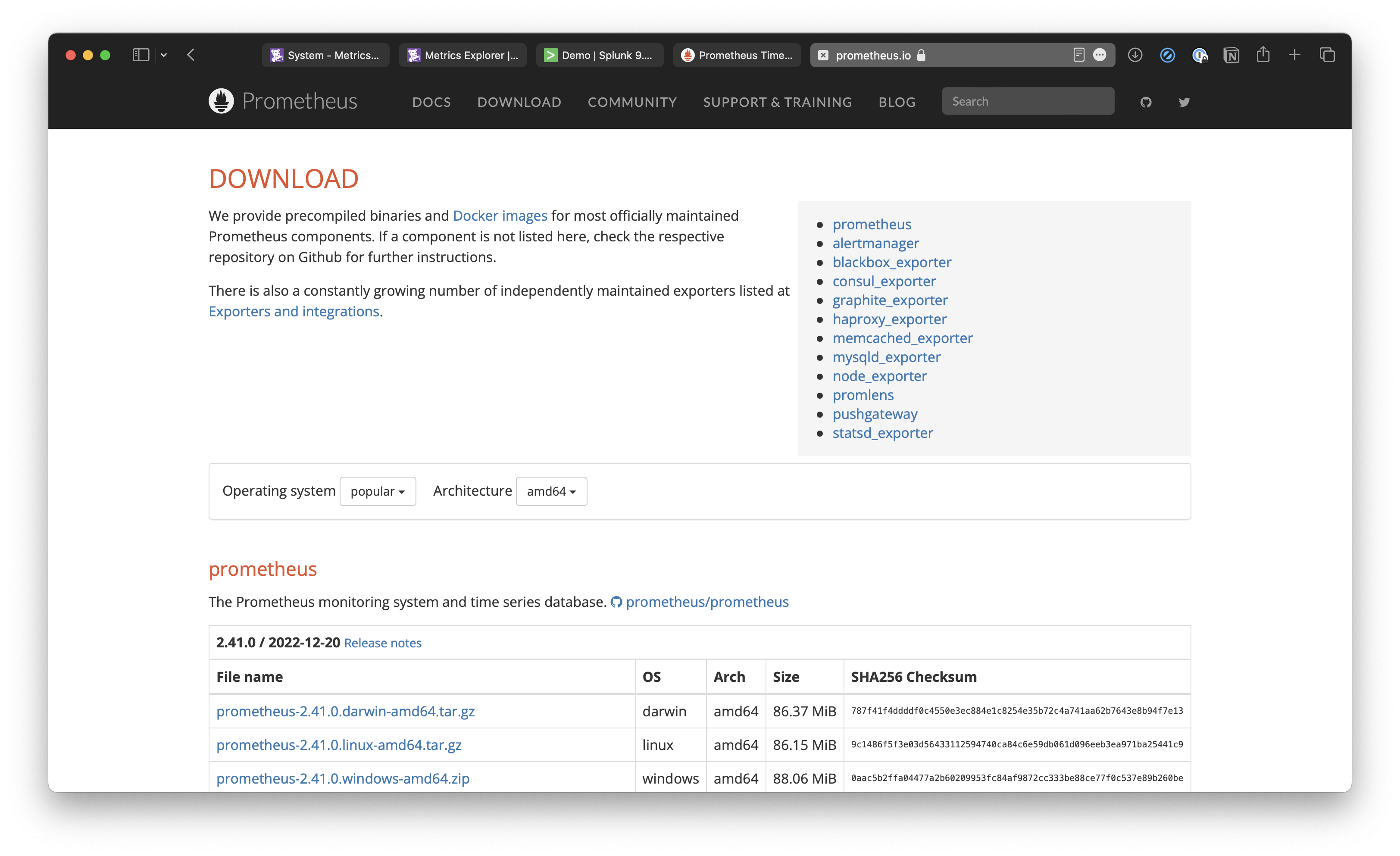
Task: Go to Prometheus home text link
Action: [300, 101]
